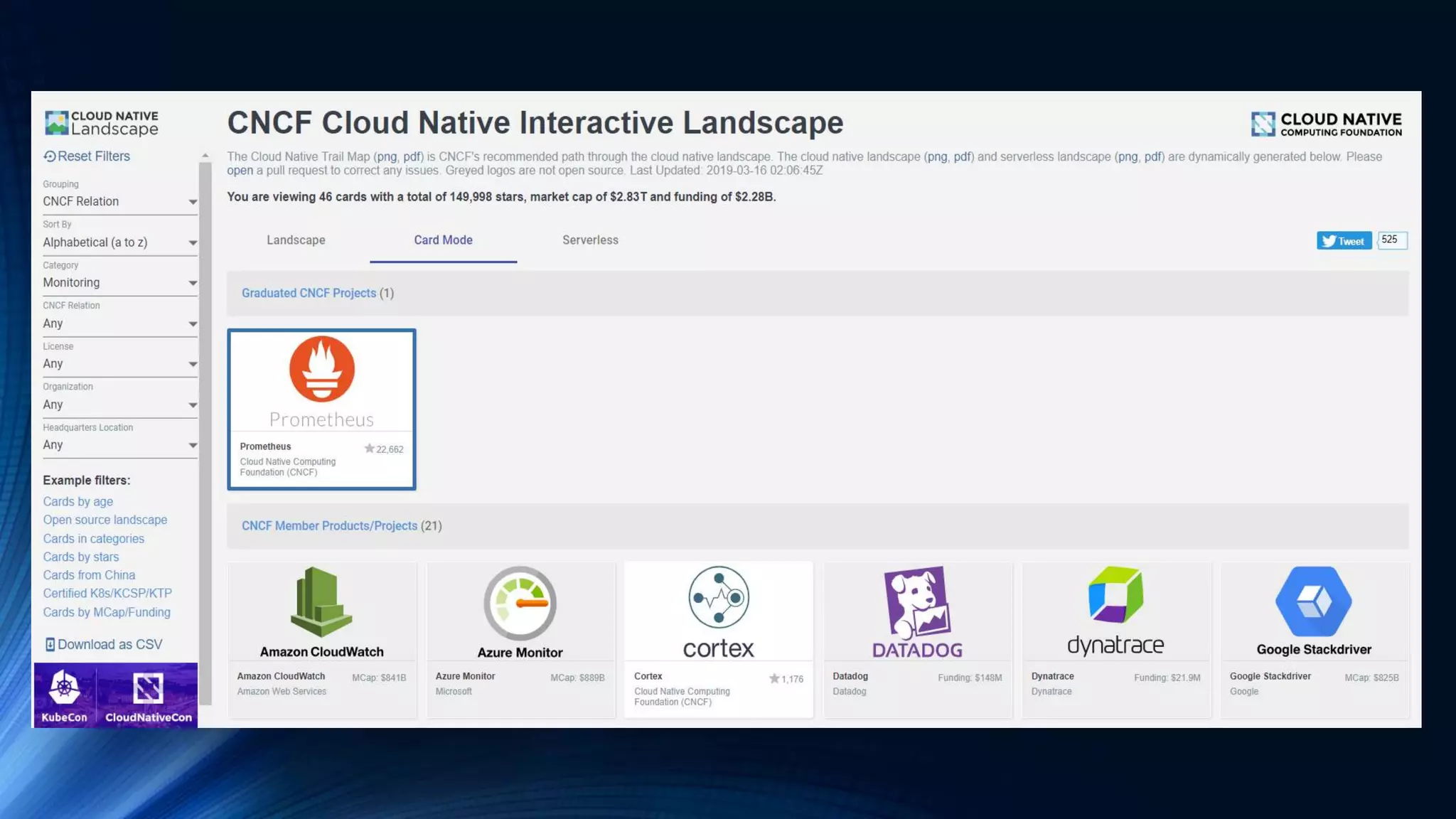Expand the Sort By Alphabetical dropdown

tap(119, 242)
